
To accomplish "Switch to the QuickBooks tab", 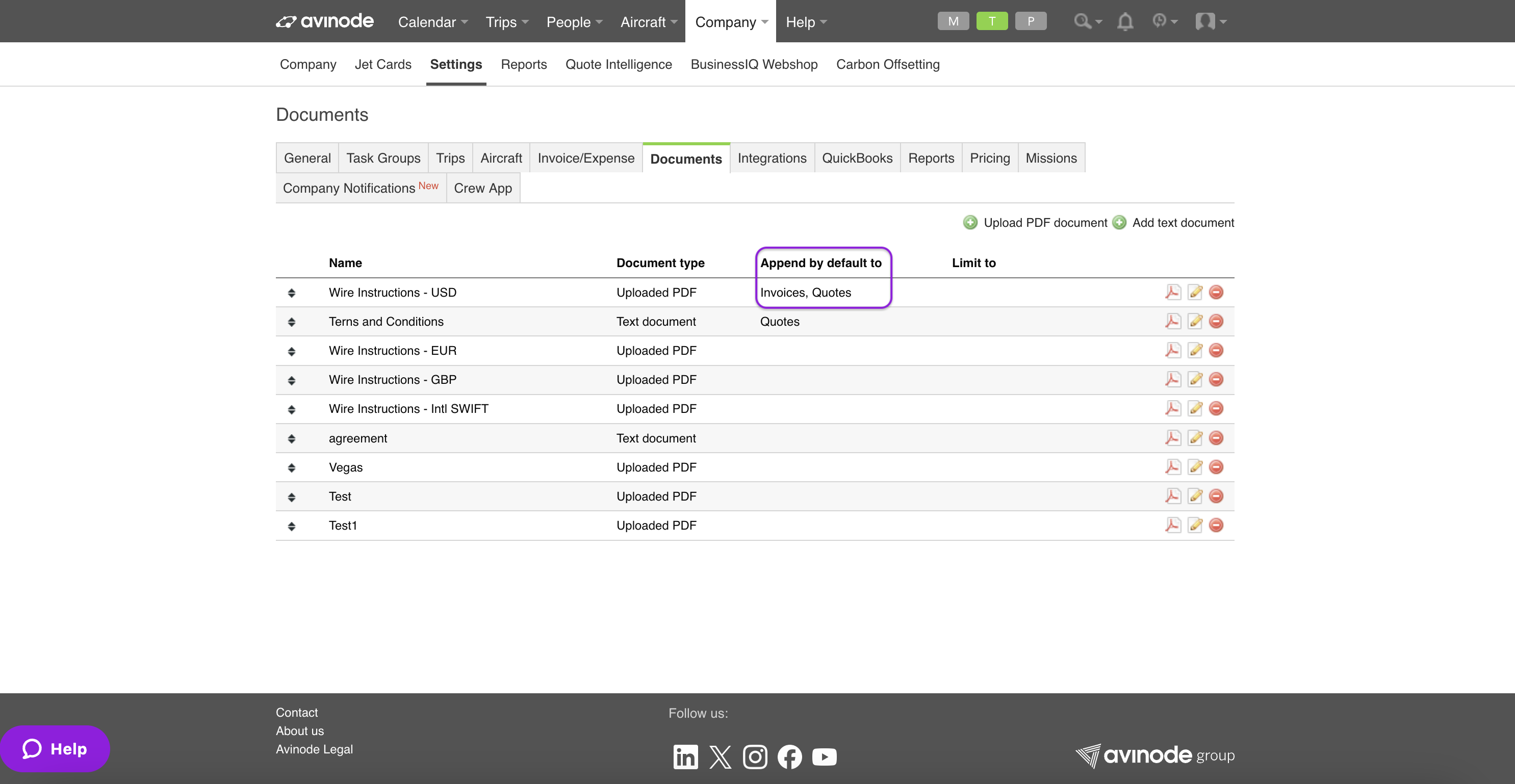I will 857,158.
